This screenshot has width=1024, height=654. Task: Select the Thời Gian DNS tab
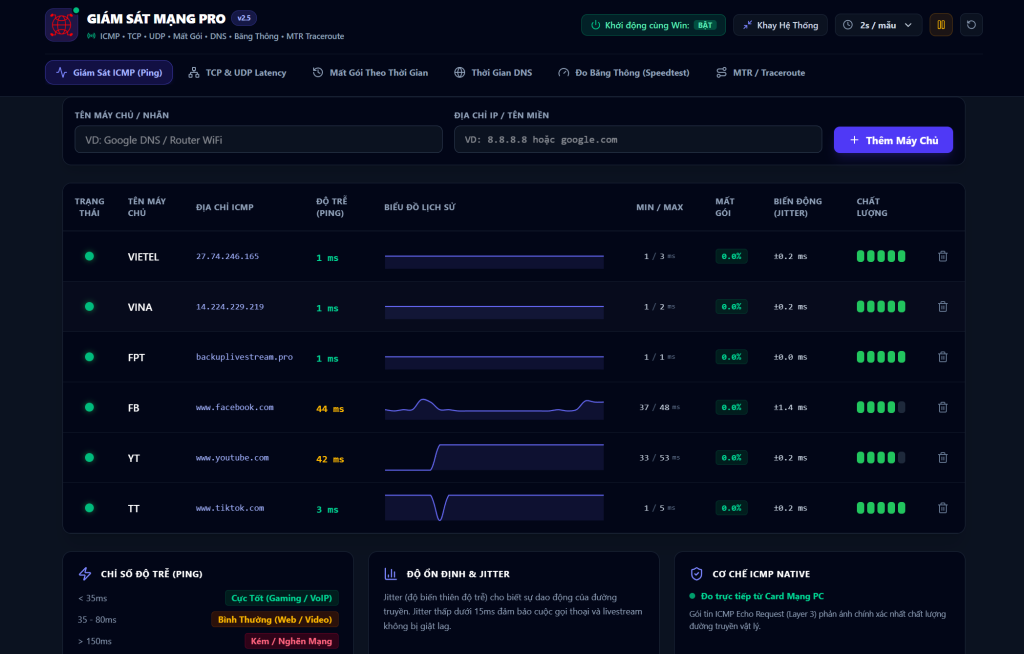point(493,73)
